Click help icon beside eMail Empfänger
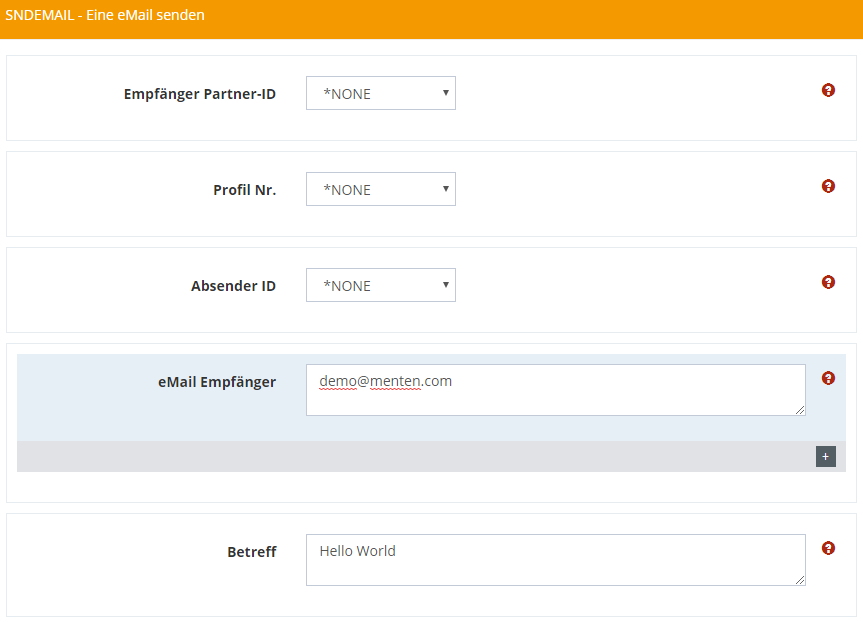 828,378
